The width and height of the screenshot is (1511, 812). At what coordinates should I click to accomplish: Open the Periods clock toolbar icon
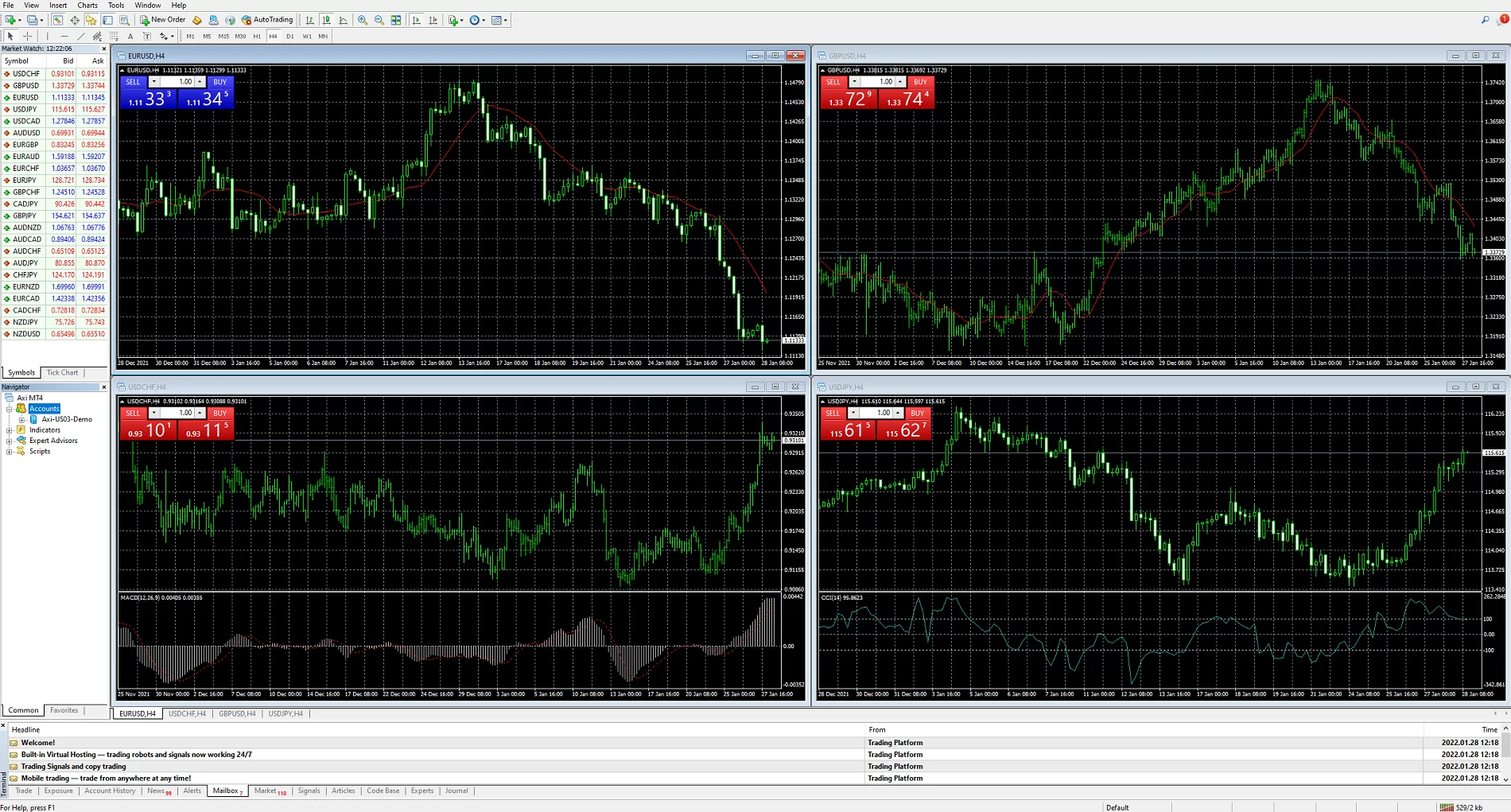[474, 20]
